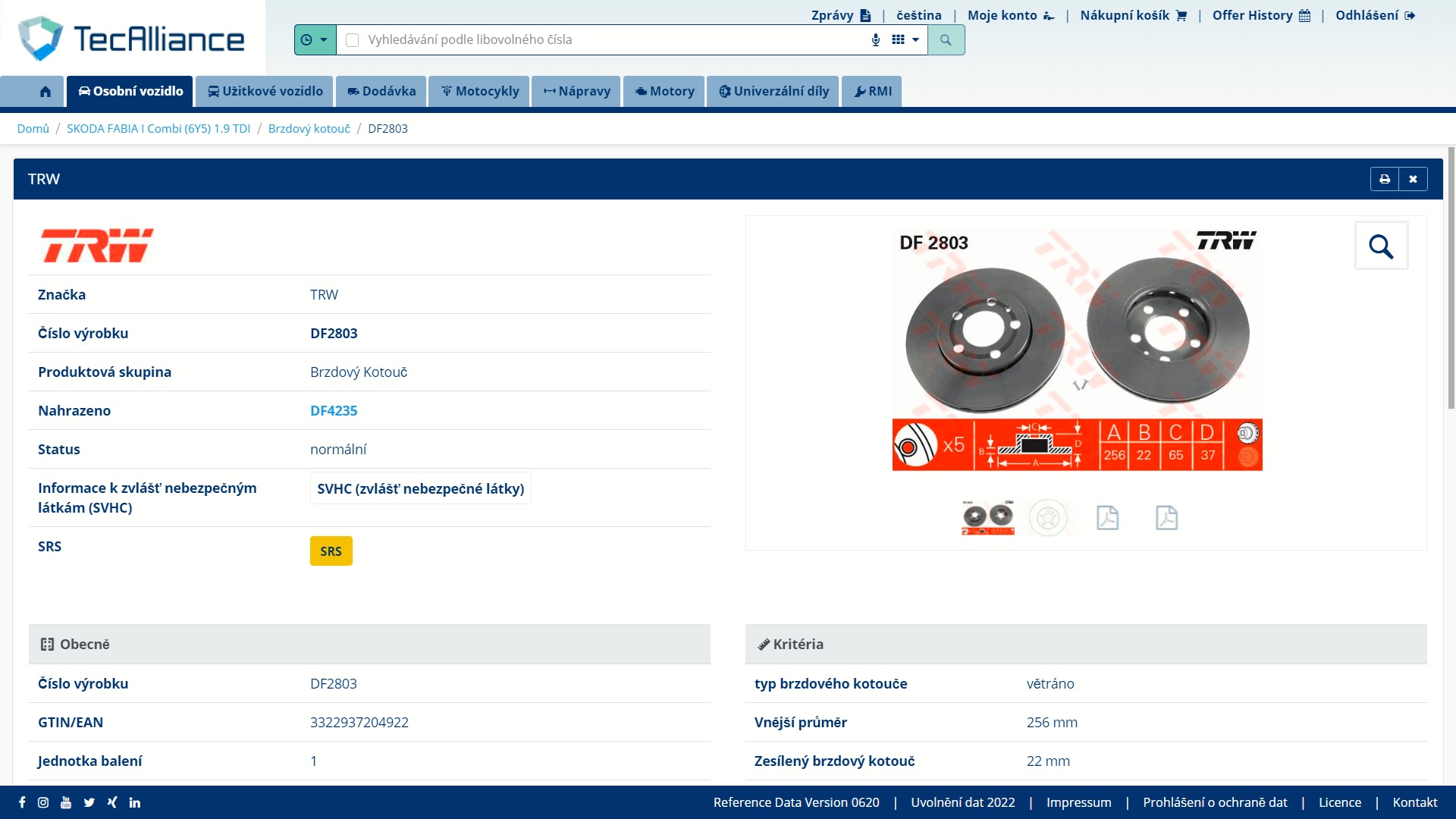The width and height of the screenshot is (1456, 819).
Task: Select the disc drawing thumbnail
Action: click(1048, 518)
